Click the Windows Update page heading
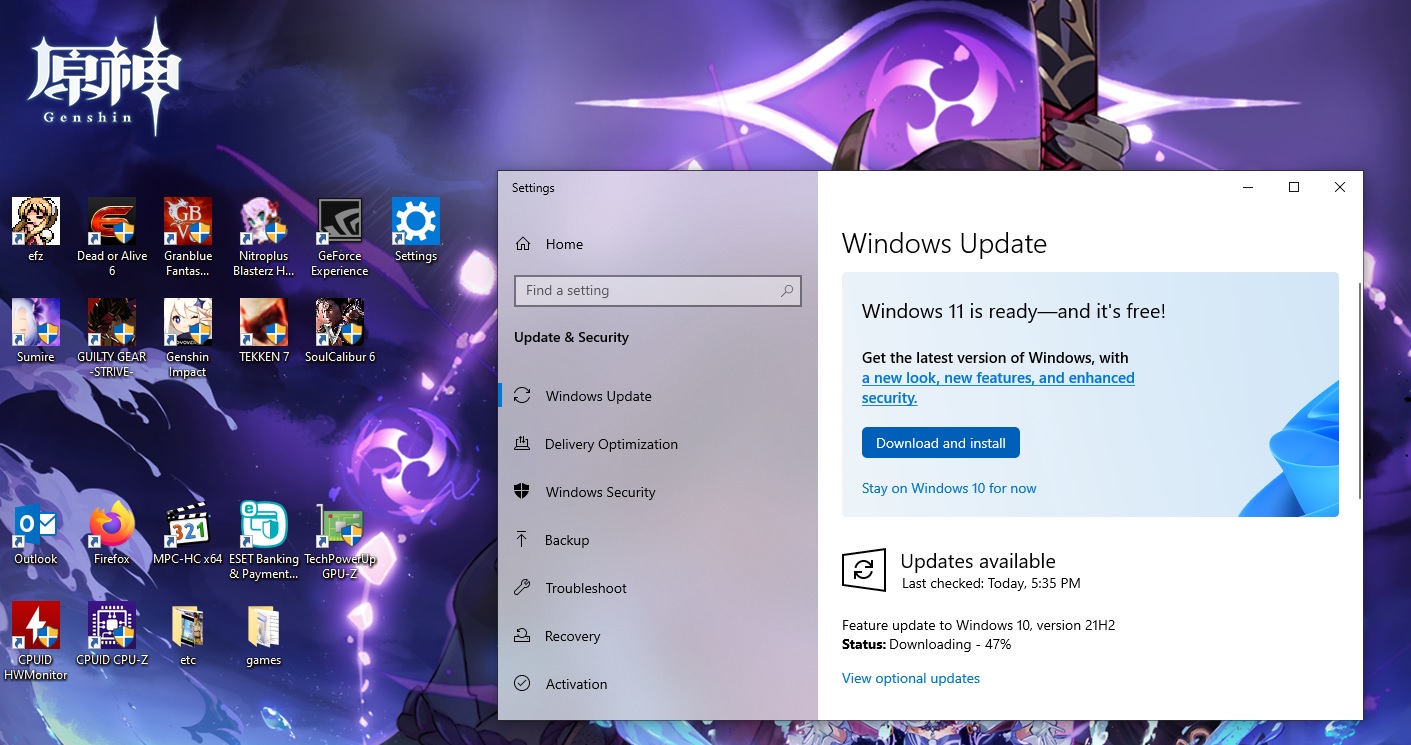 coord(944,244)
